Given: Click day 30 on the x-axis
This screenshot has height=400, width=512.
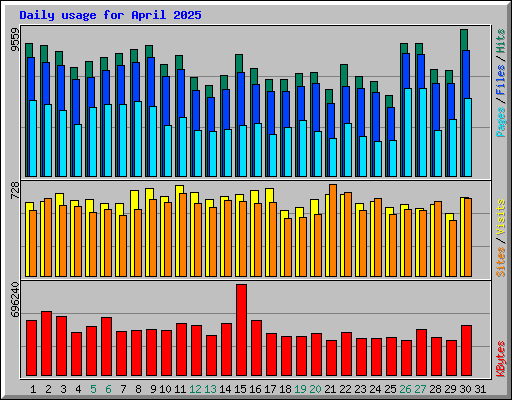Looking at the screenshot, I should click(465, 389).
